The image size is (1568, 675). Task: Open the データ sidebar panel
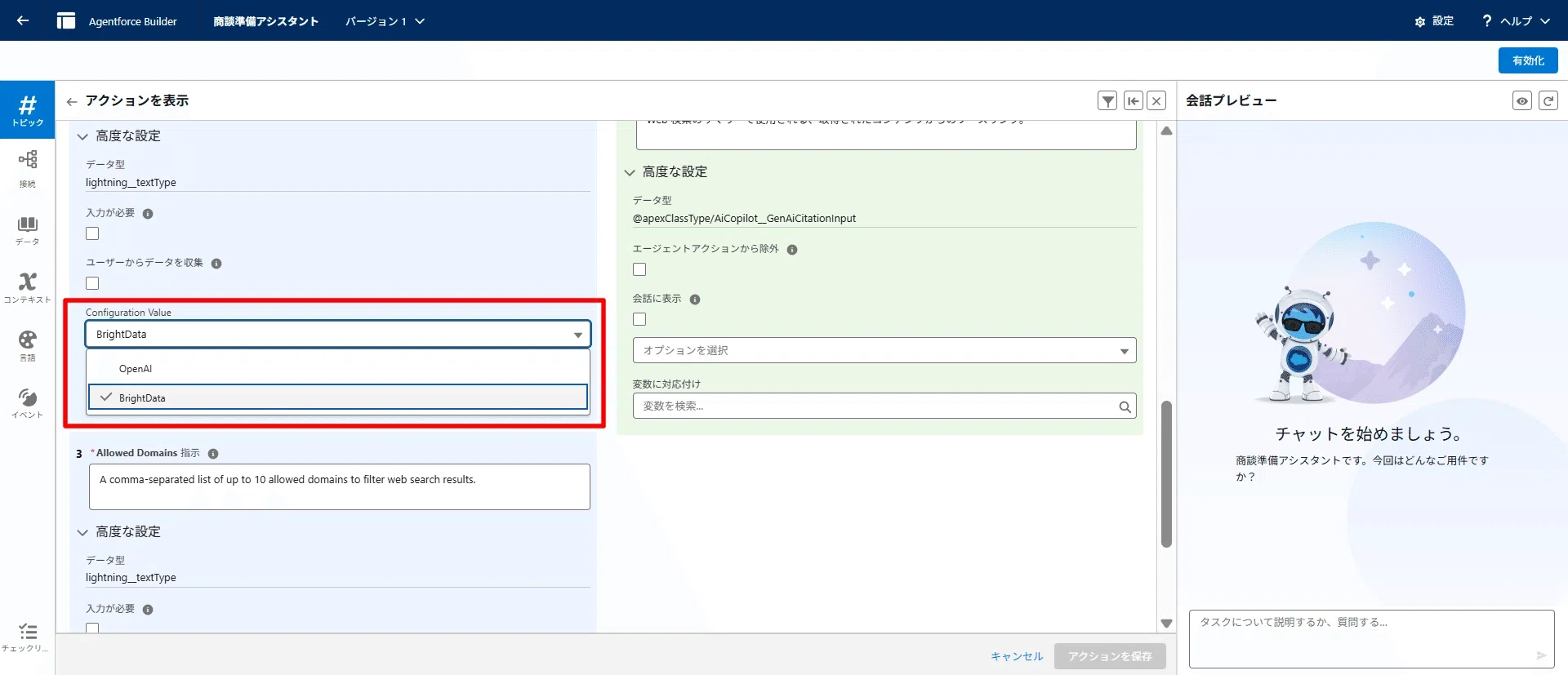[28, 230]
